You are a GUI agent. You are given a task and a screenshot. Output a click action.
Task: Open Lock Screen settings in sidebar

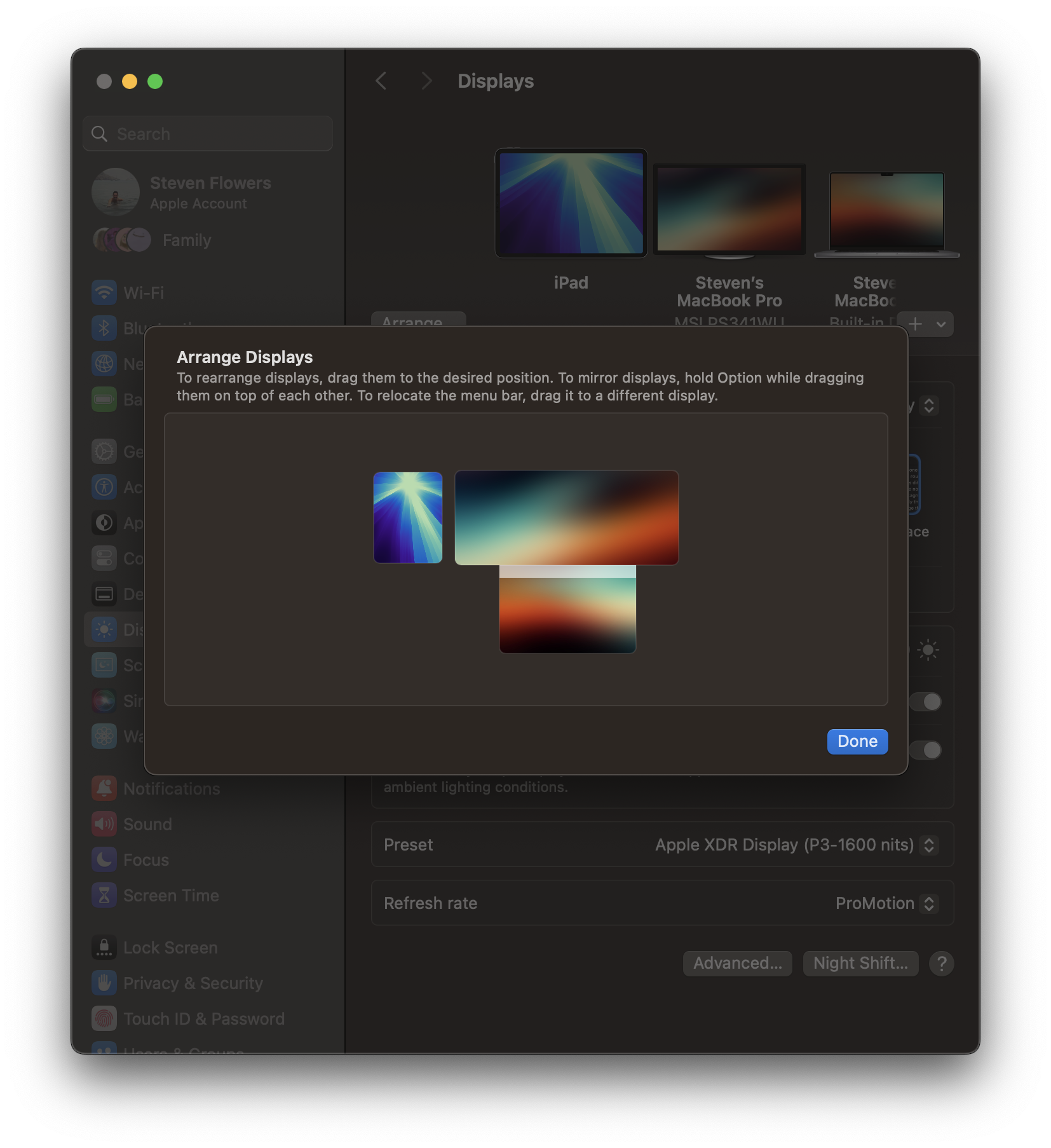coord(170,947)
